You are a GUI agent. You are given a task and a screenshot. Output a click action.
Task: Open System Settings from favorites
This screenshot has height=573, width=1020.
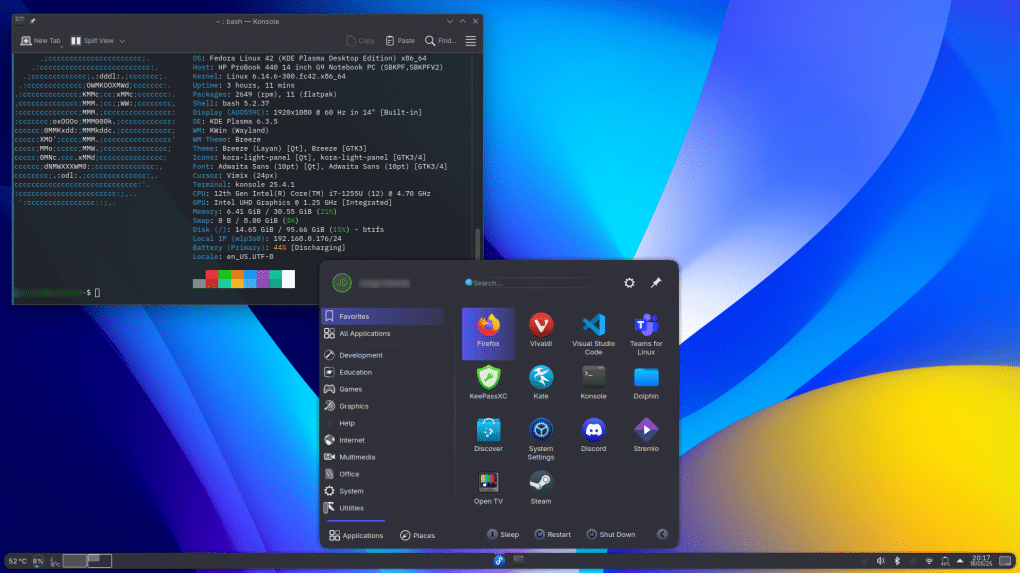(x=541, y=439)
